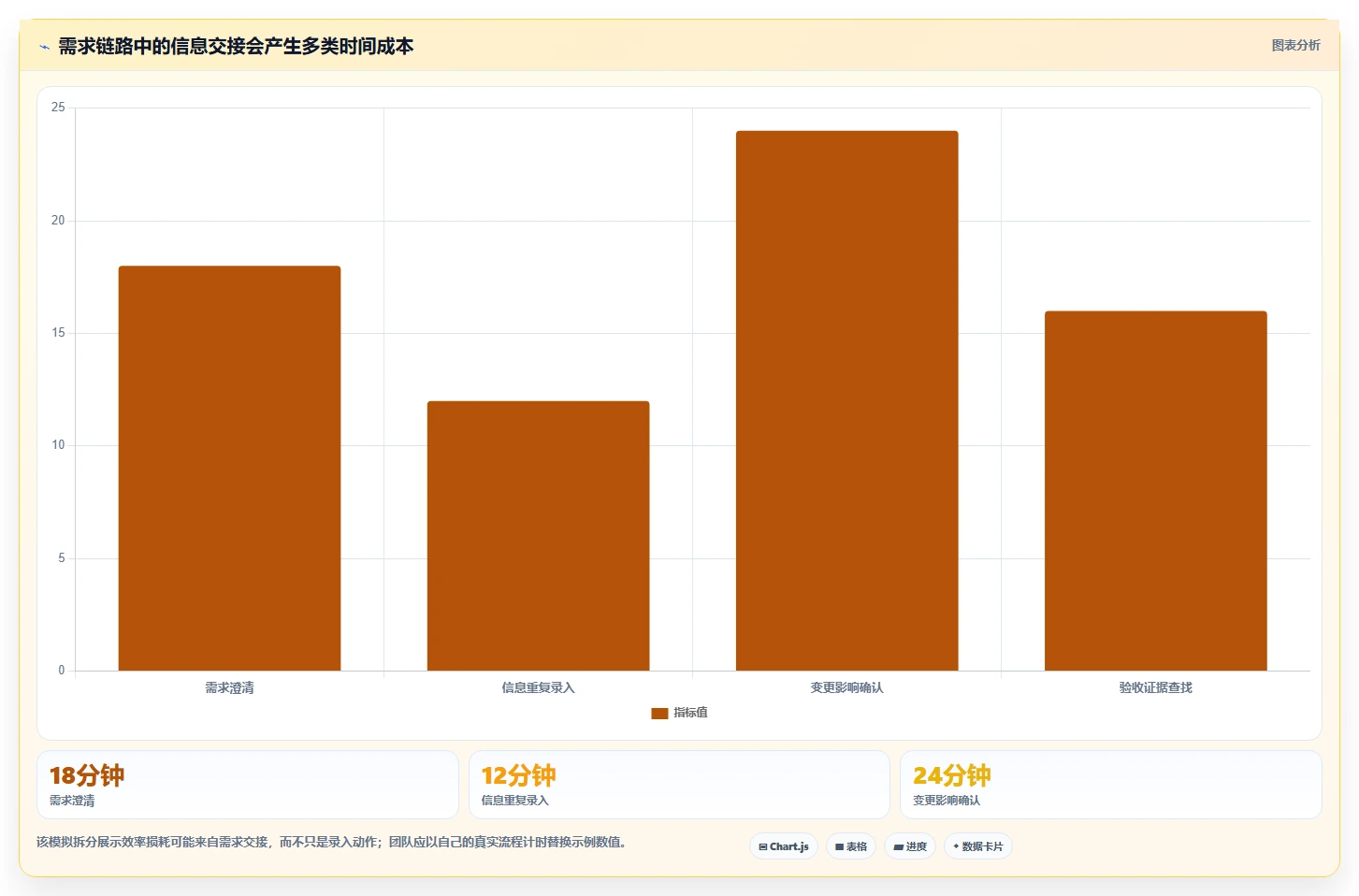Click the chart title 需求链路中的信息交接会产生多类时间成本

pos(236,46)
